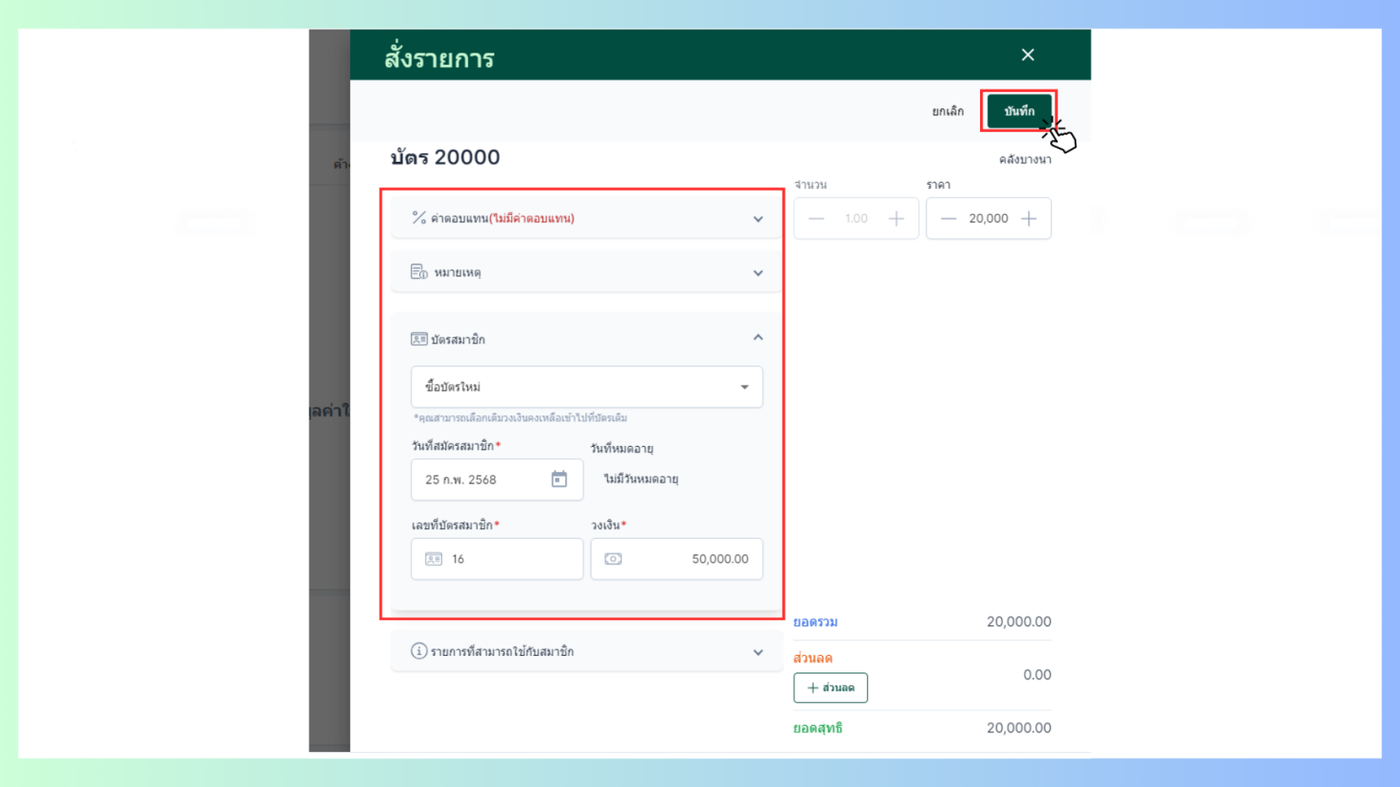
Task: Increase ราคา with plus button
Action: pos(1028,218)
